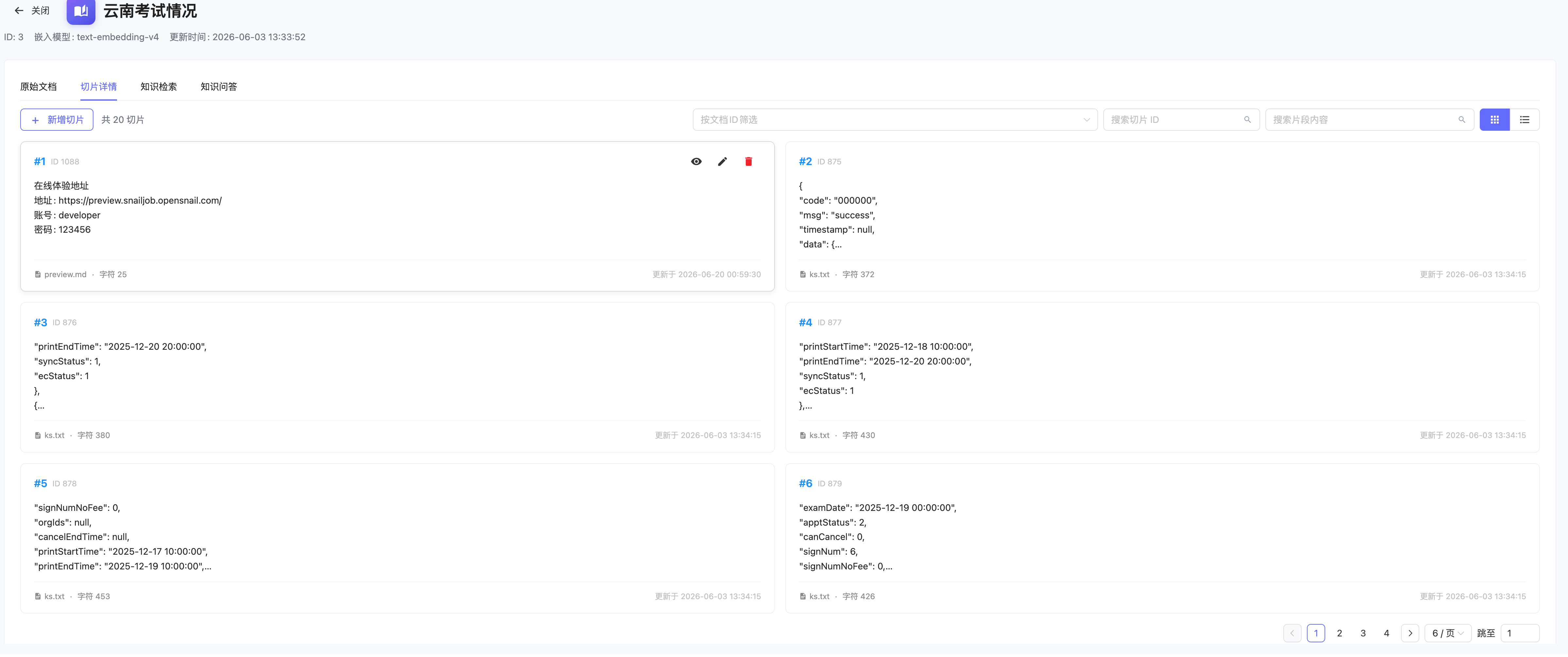The image size is (1568, 657).
Task: Switch to the 知识检索 tab
Action: (x=158, y=87)
